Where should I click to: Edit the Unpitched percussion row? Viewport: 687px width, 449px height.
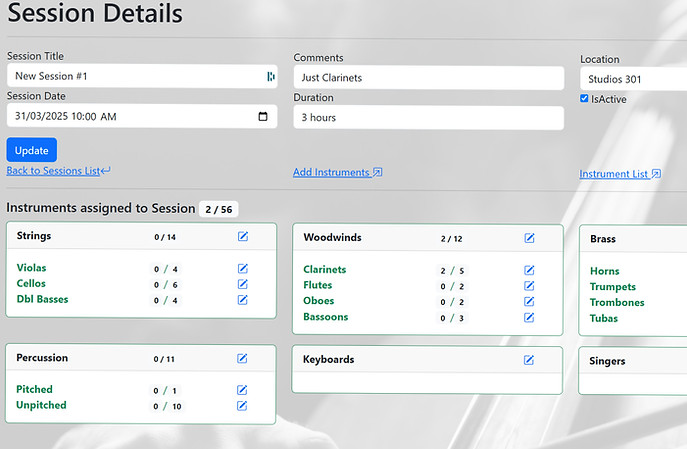coord(242,406)
